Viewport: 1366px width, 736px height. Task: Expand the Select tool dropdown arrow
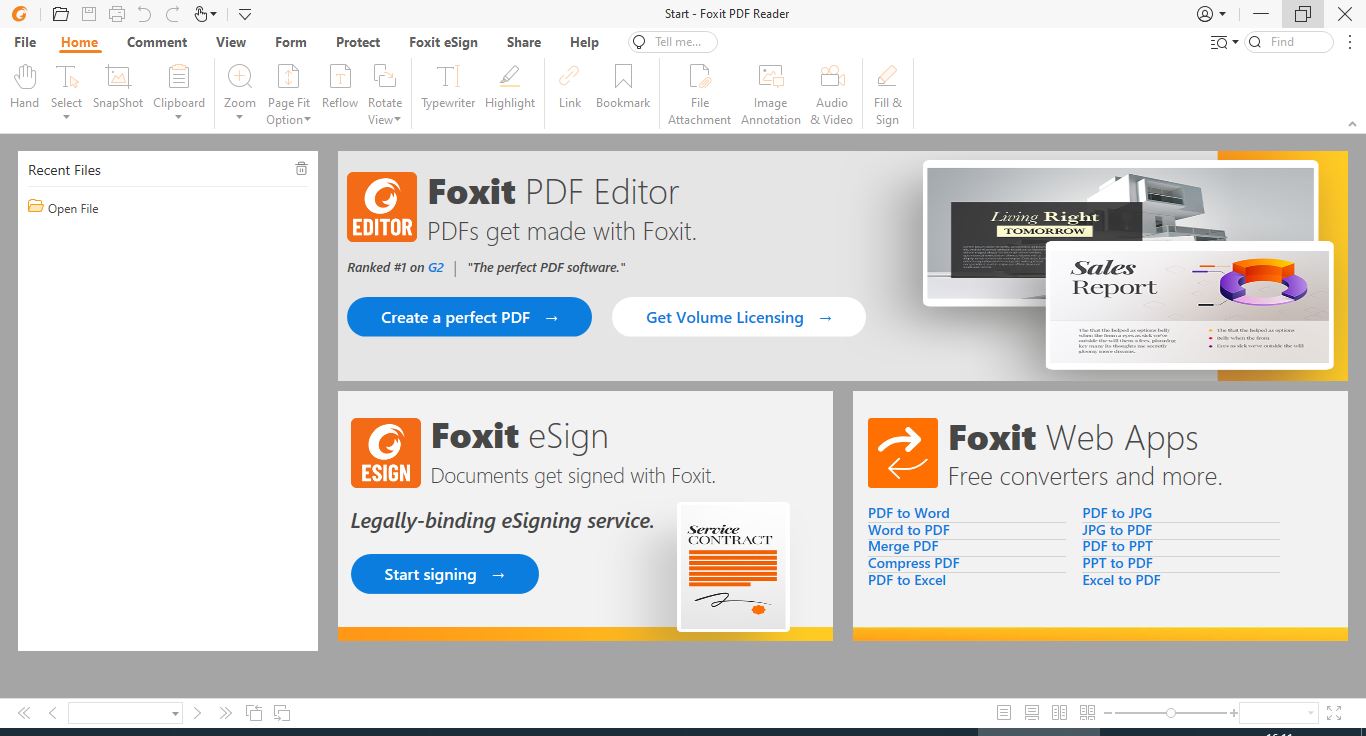(67, 117)
